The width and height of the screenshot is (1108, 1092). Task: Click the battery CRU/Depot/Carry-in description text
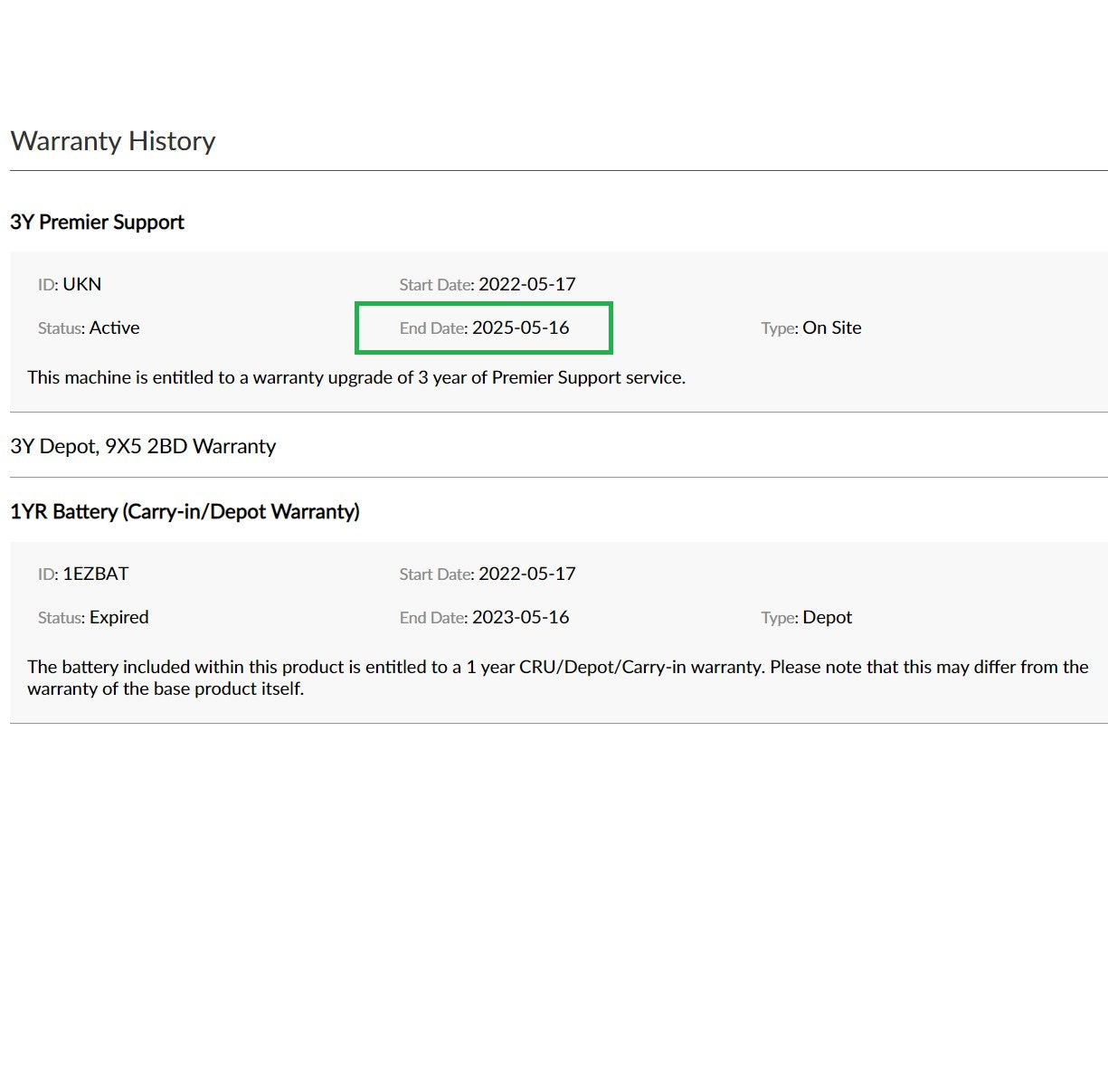point(557,678)
